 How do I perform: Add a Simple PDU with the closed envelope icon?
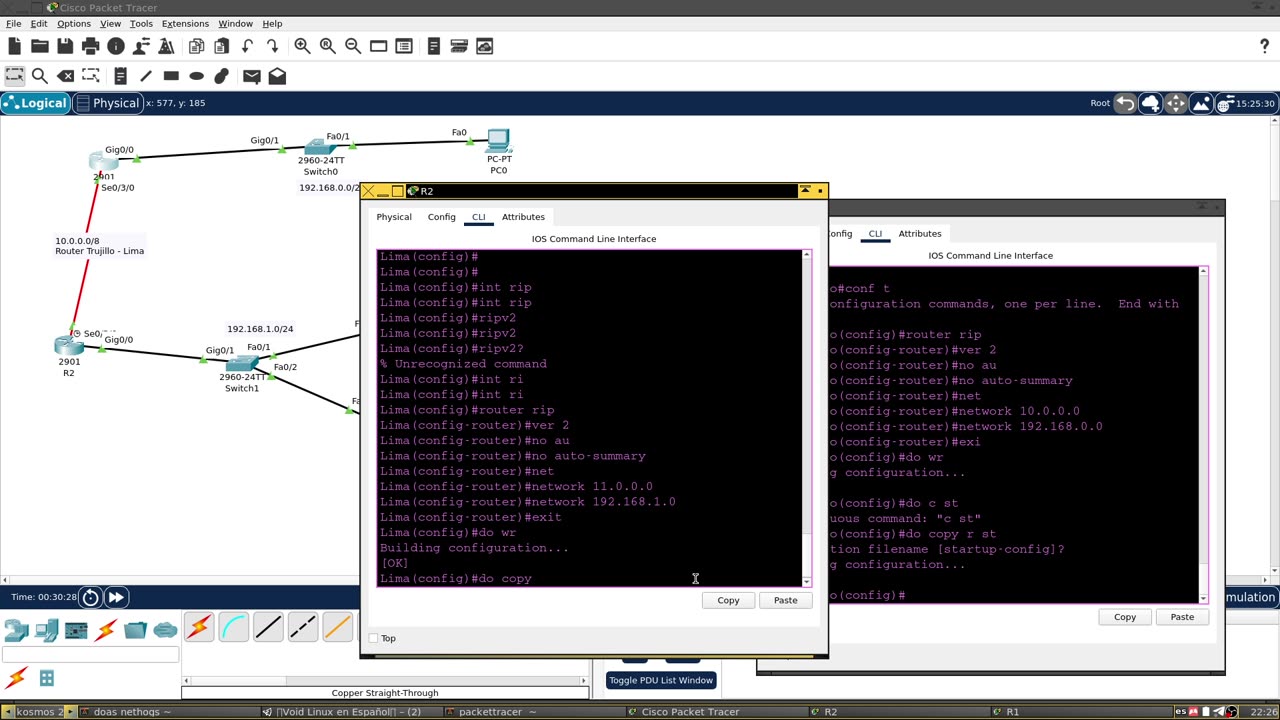(x=251, y=76)
